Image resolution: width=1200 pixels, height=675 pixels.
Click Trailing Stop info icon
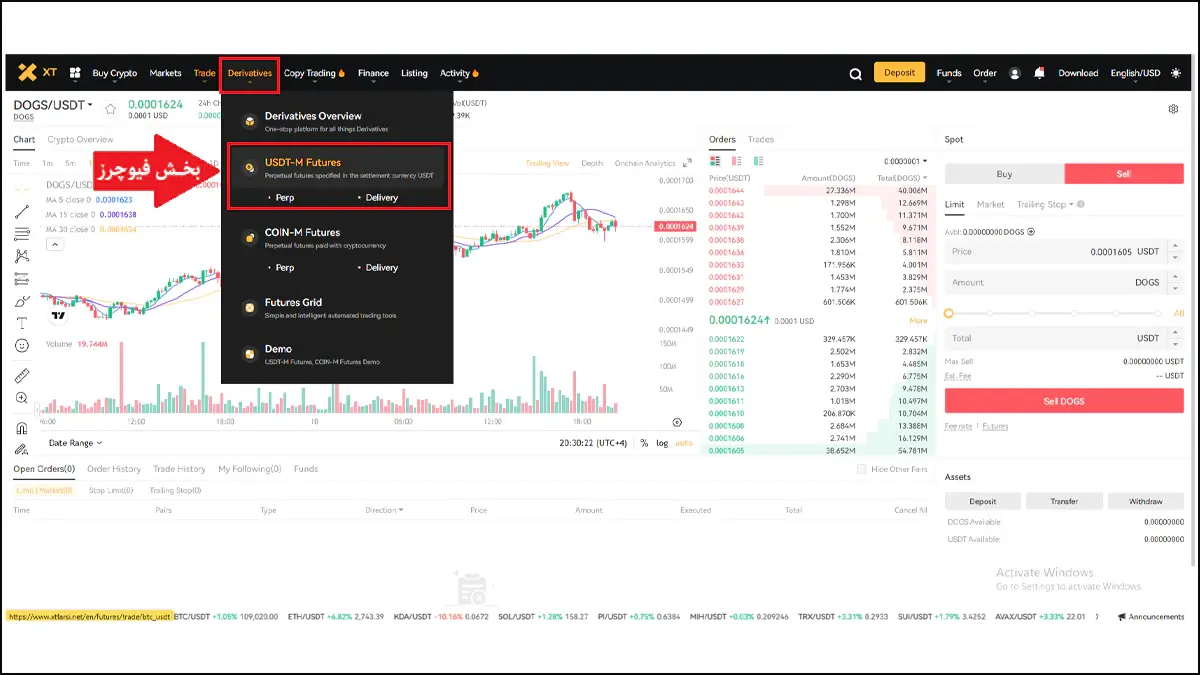1081,204
